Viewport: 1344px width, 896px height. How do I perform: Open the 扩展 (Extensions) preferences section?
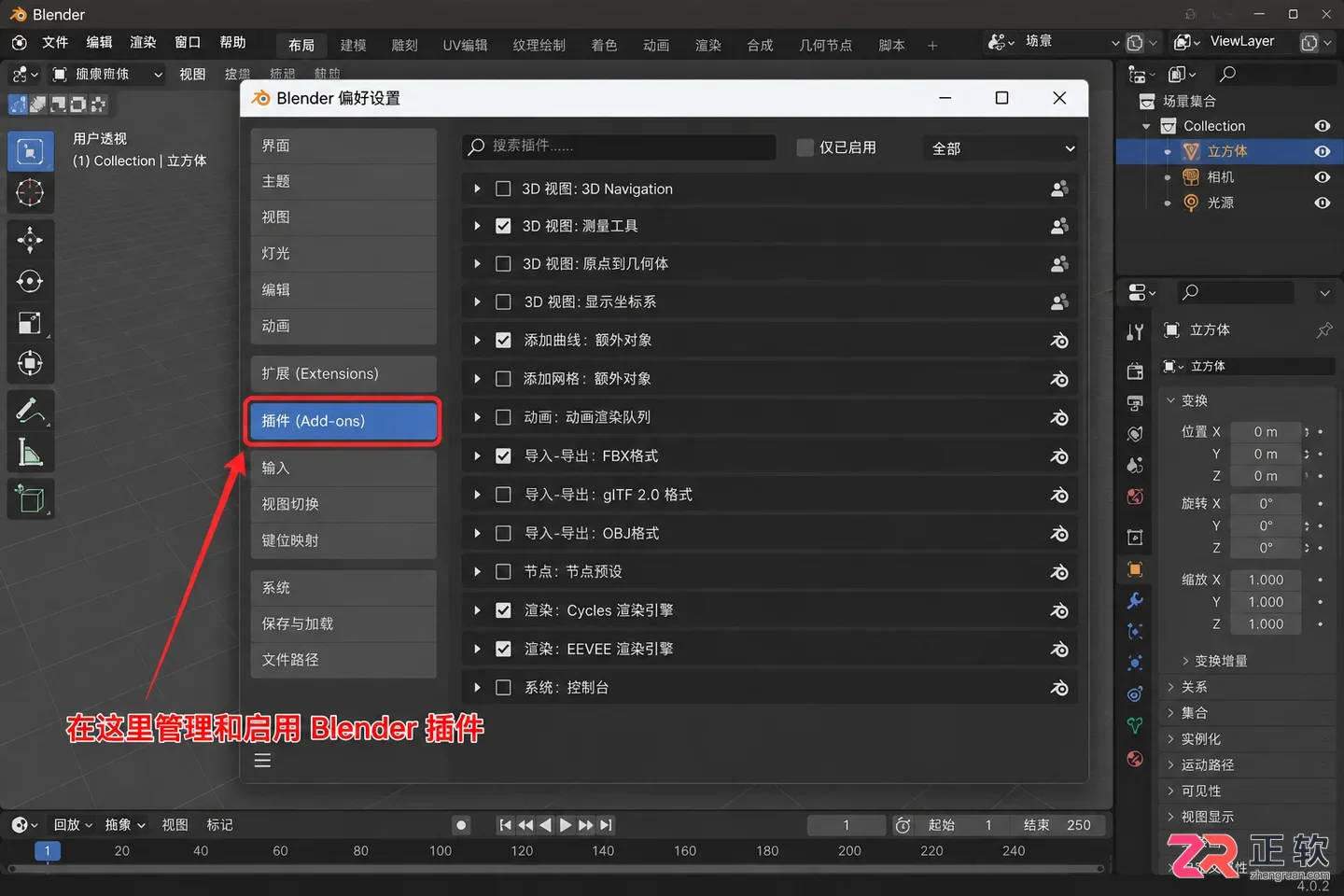coord(343,373)
